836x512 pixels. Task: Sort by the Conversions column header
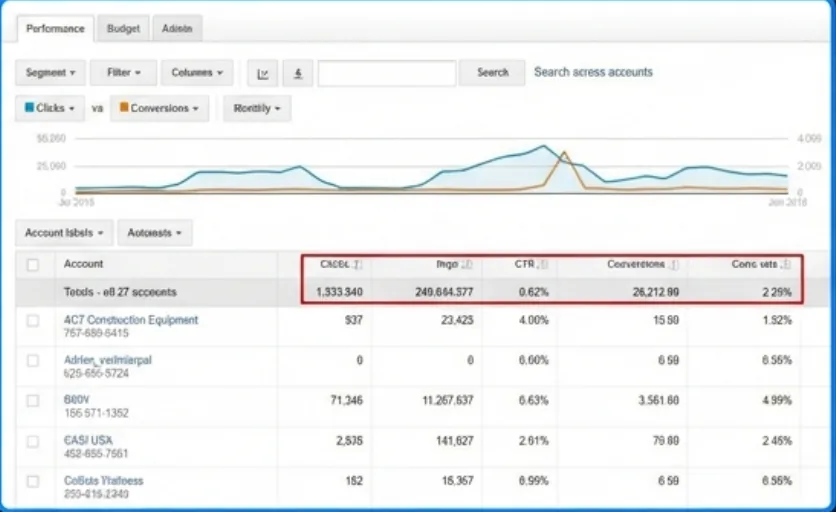tap(636, 264)
